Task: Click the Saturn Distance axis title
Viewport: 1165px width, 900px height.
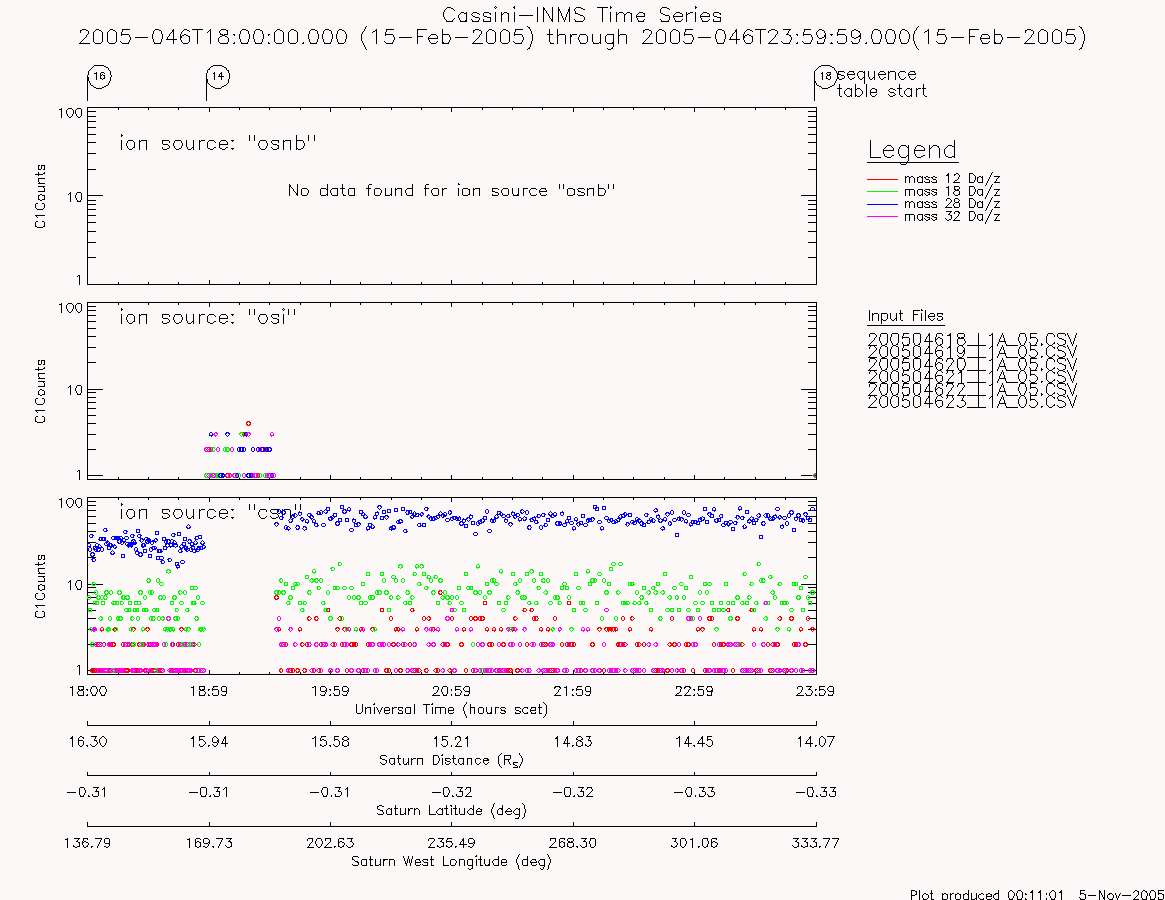Action: tap(452, 760)
